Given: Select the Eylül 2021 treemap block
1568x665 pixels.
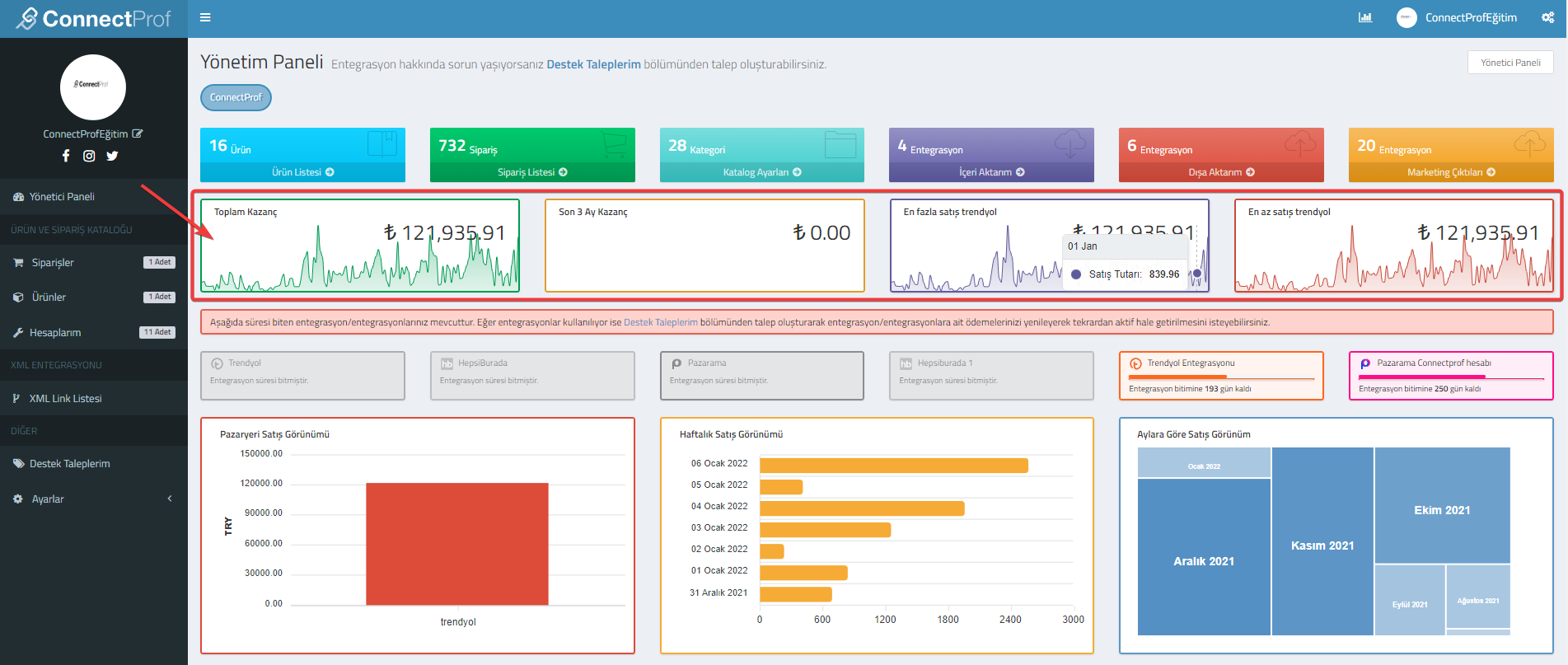Looking at the screenshot, I should 1410,600.
